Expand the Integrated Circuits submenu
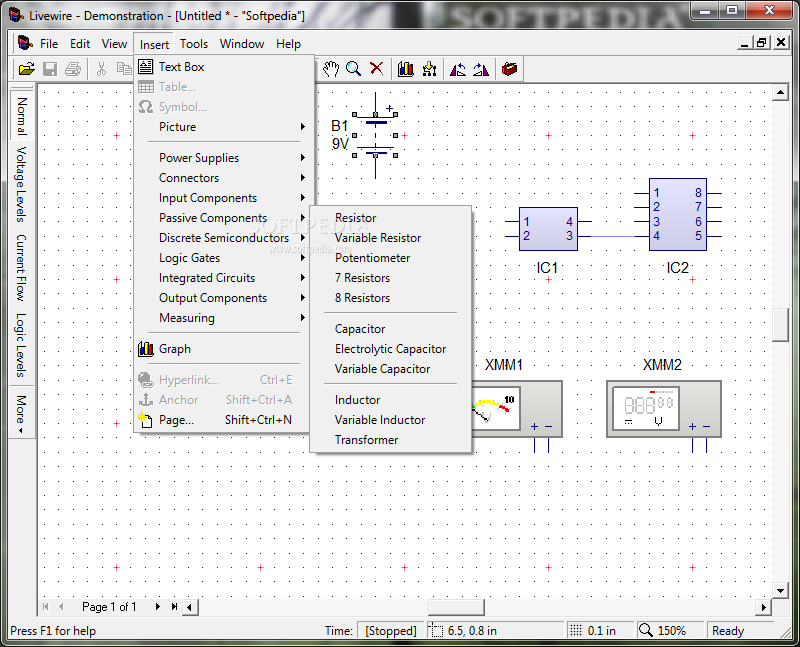Screen dimensions: 800x647 pyautogui.click(x=223, y=278)
